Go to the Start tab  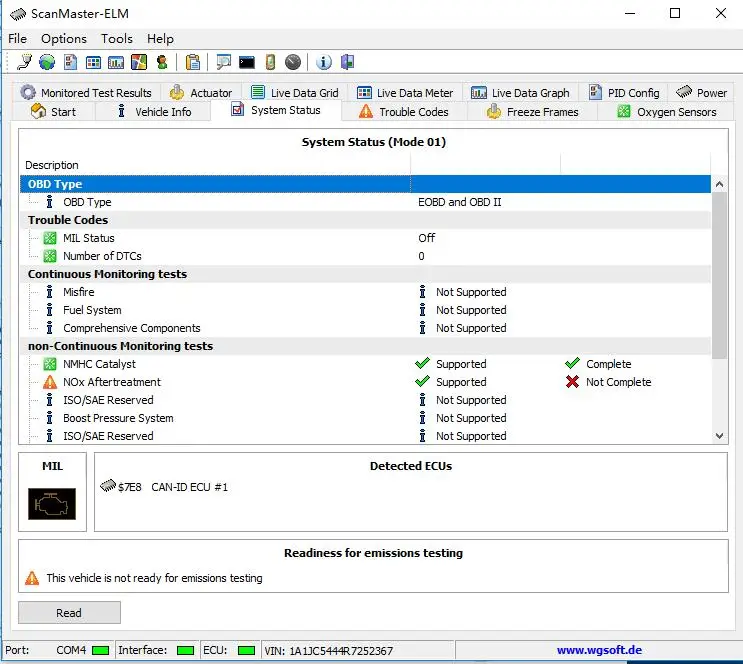pos(54,112)
